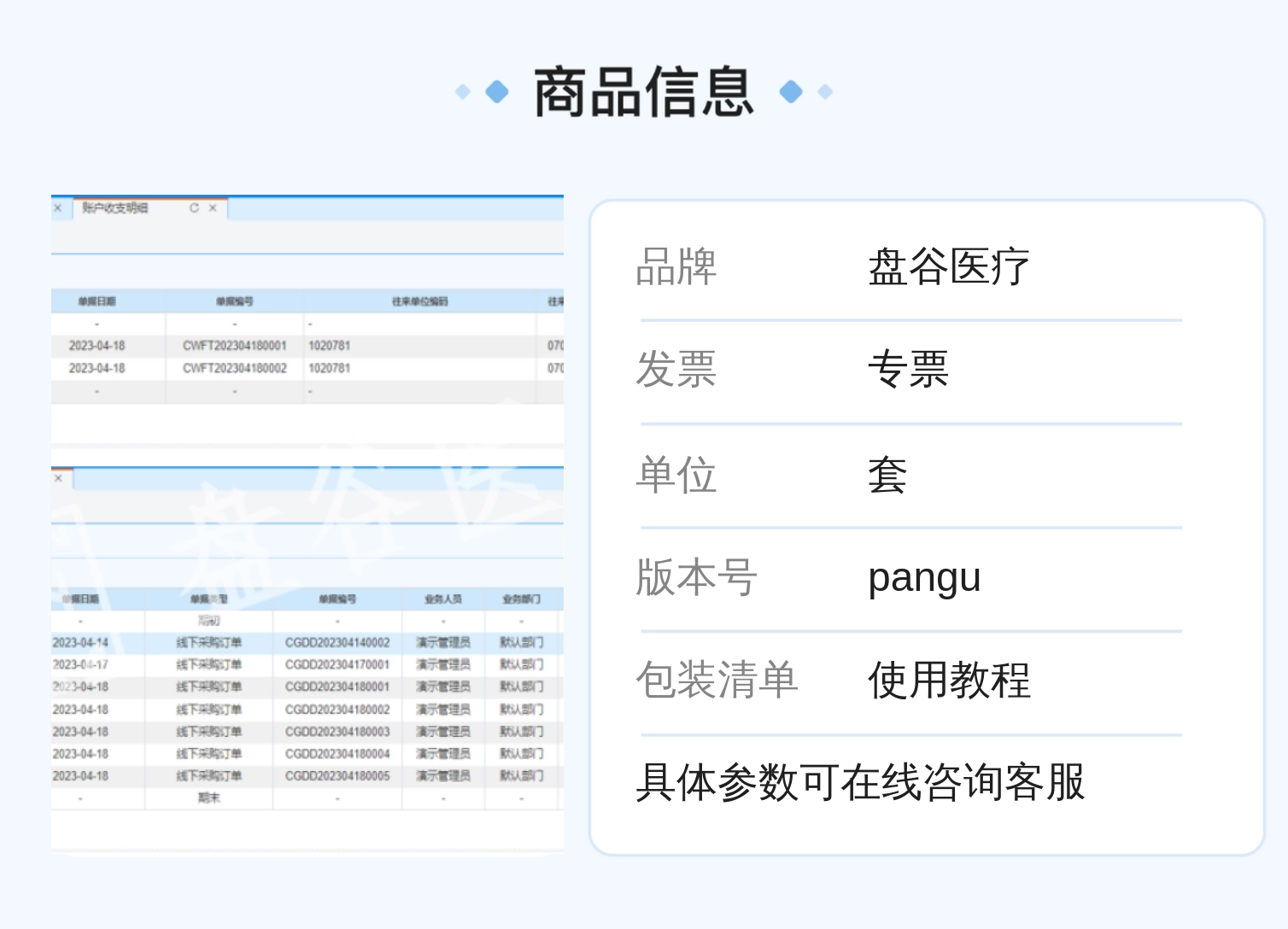Click 线下采购订单 in the CGDD202304180003 row
Screen dimensions: 1288x929
[209, 732]
